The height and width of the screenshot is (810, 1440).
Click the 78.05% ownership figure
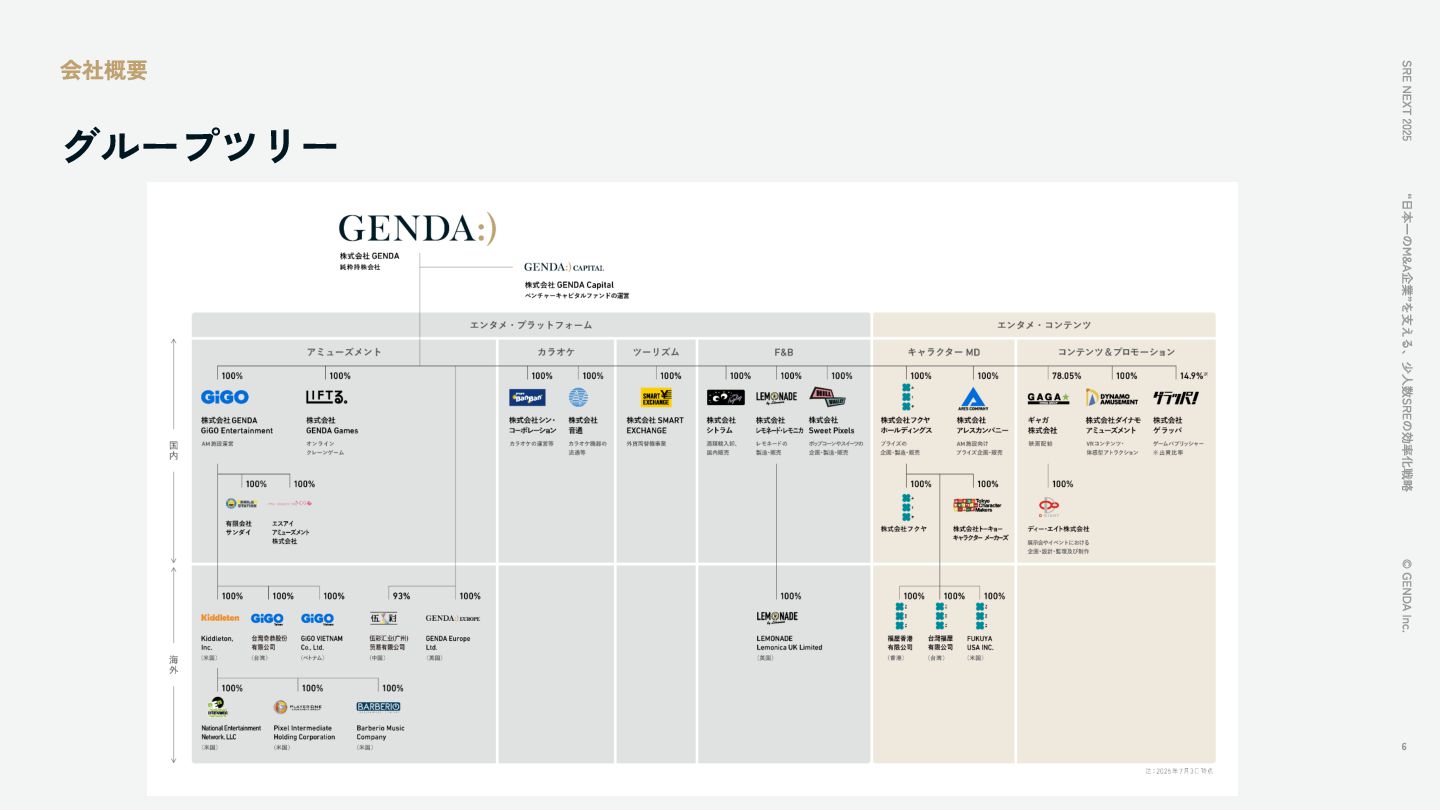(x=1066, y=376)
